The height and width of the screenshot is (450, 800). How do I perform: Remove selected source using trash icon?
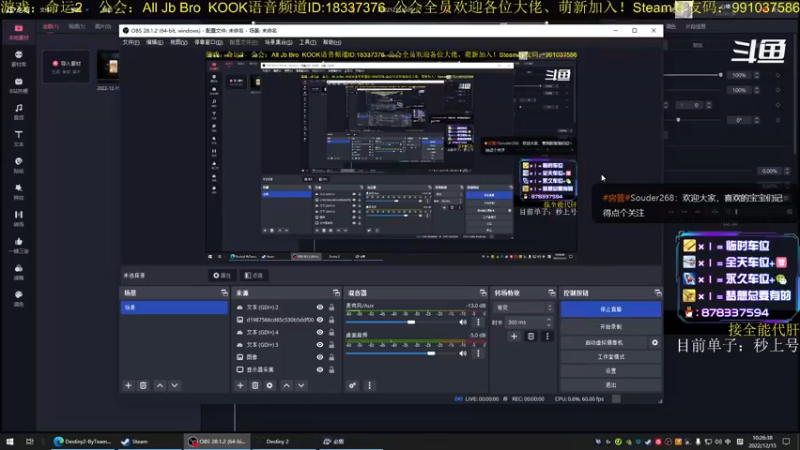click(255, 385)
